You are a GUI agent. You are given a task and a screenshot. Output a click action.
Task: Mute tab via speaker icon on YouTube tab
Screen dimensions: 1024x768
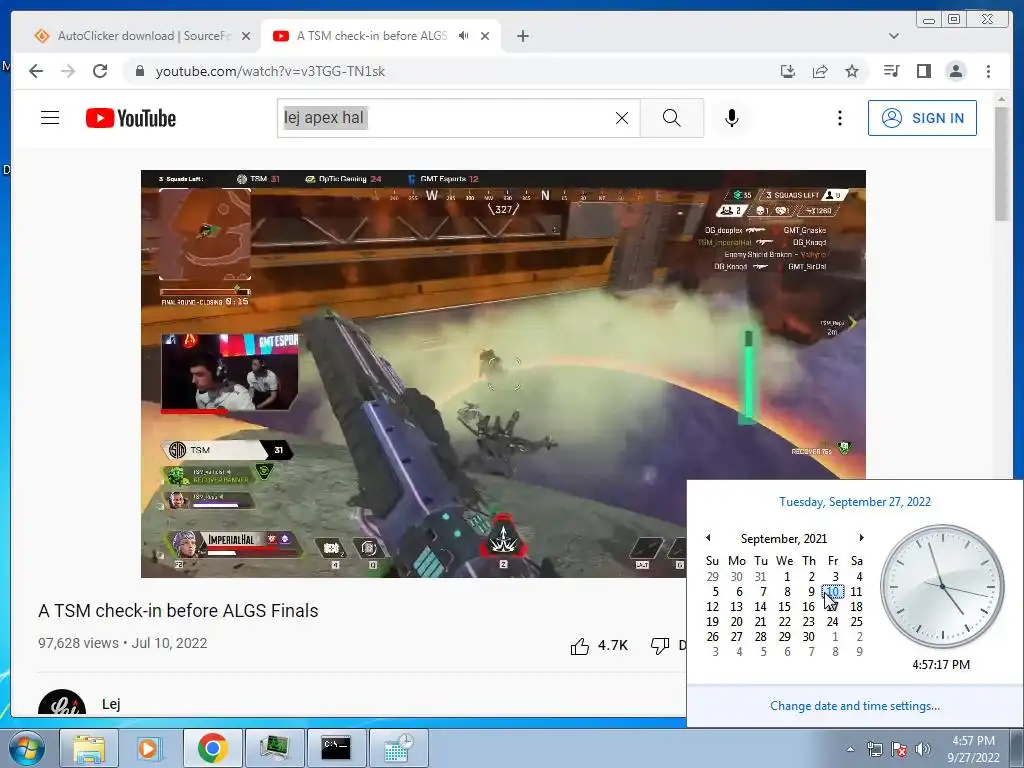tap(464, 36)
